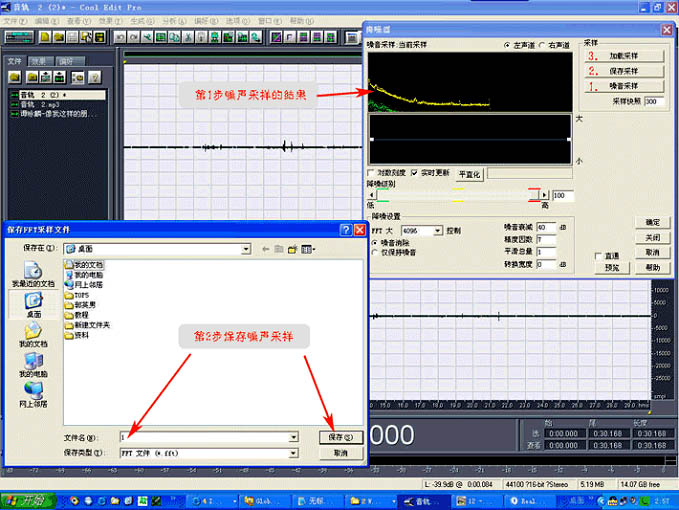This screenshot has height=510, width=679.
Task: Click the noise reduction level slider track
Action: pos(457,195)
